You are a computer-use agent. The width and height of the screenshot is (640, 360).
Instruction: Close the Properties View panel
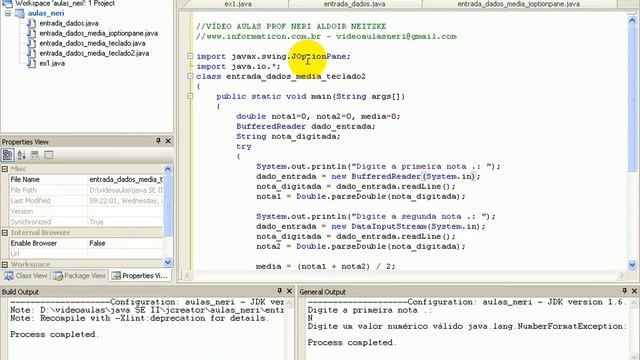pos(168,141)
